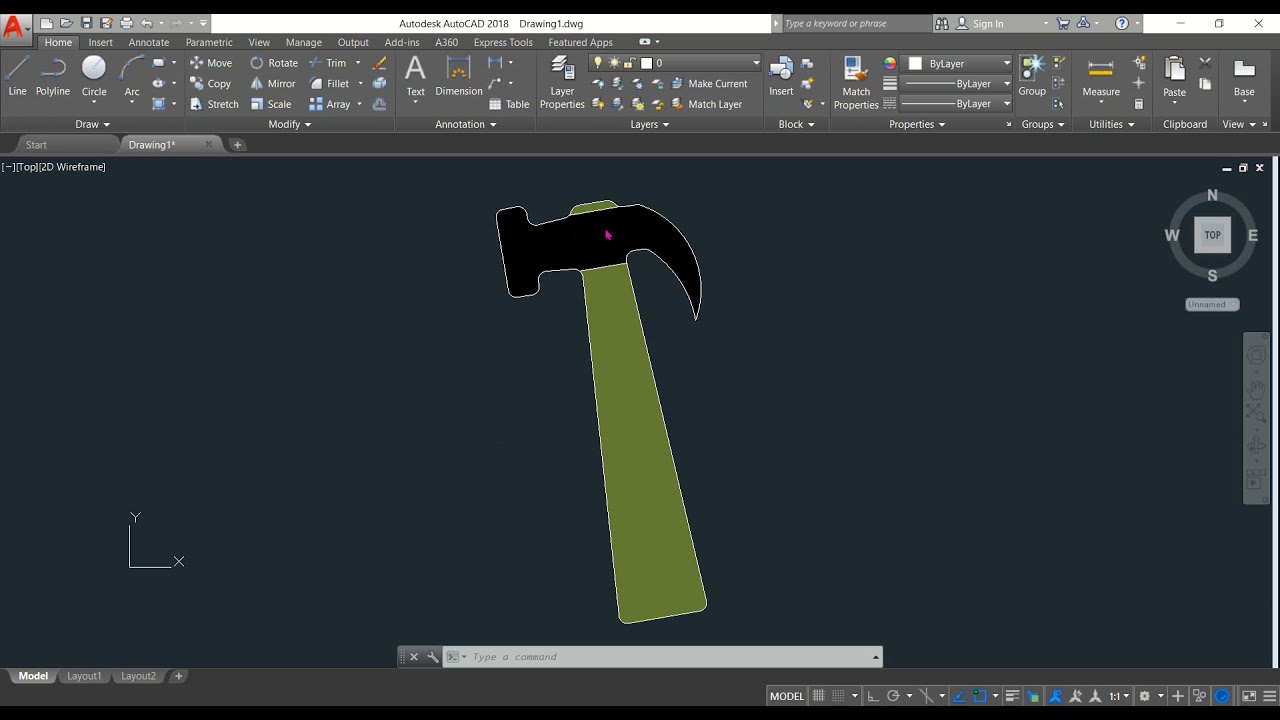The height and width of the screenshot is (720, 1280).
Task: Expand the Modify panel dropdown
Action: click(x=290, y=124)
